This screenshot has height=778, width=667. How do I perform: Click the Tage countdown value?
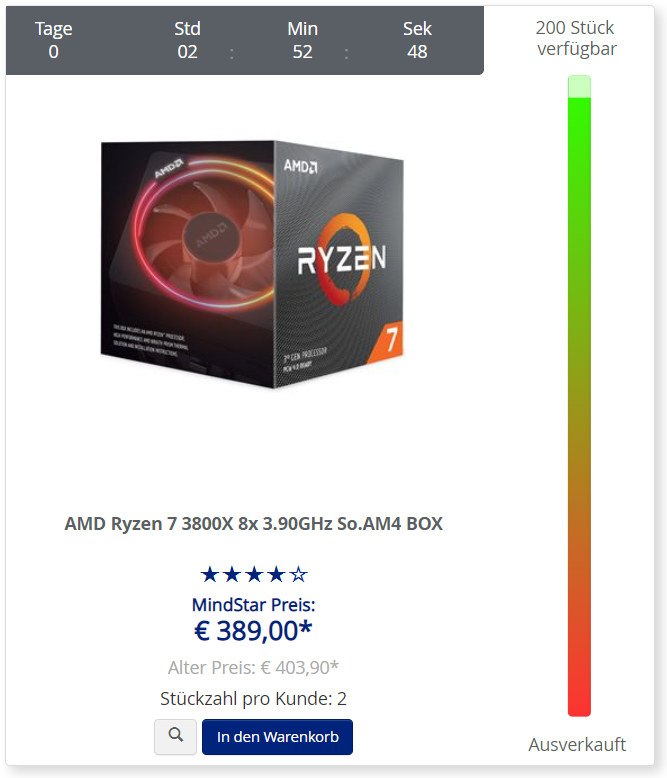[54, 52]
